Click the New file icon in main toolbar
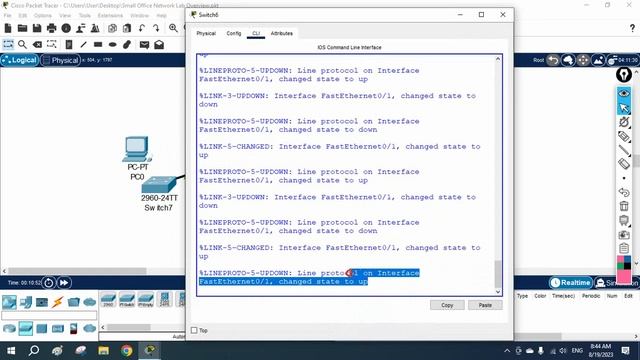This screenshot has width=640, height=360. [x=8, y=28]
